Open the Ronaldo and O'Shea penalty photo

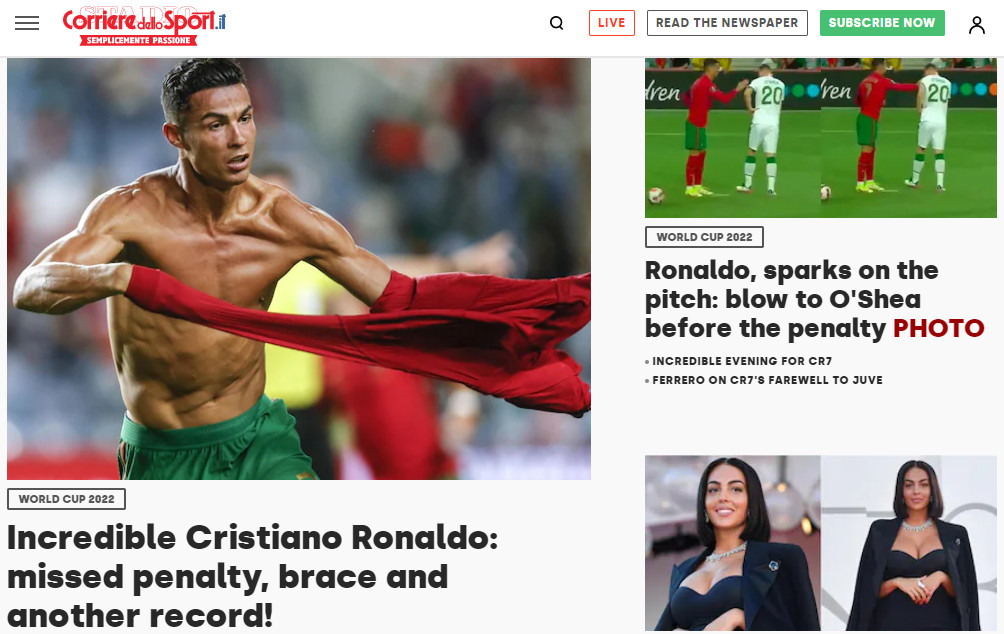click(x=821, y=138)
